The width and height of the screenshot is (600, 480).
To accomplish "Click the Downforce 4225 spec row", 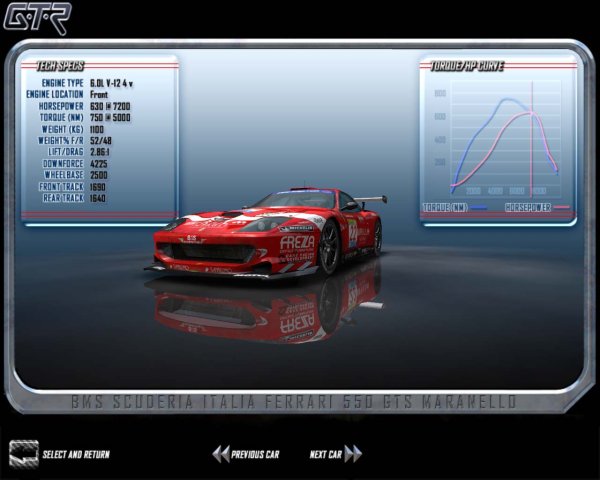I will (x=90, y=162).
